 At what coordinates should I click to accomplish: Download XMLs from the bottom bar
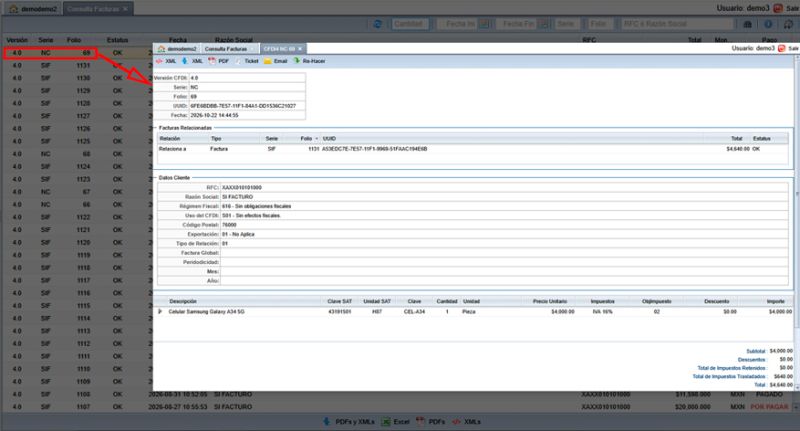point(467,422)
